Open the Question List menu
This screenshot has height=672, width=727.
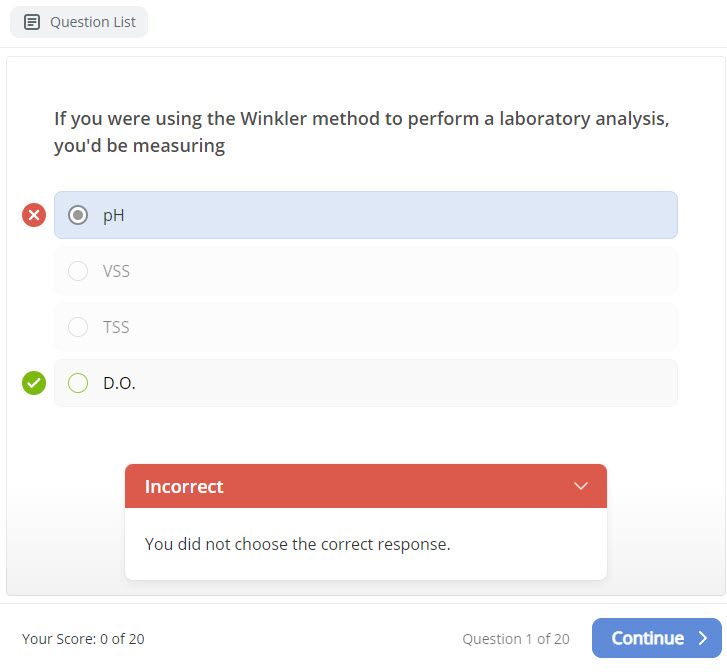click(79, 22)
